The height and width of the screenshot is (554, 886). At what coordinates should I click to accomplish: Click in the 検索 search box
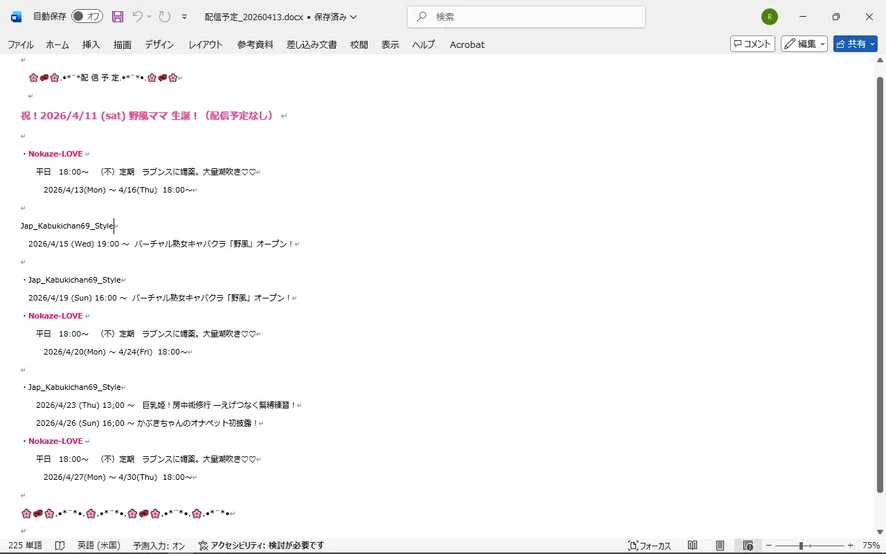click(x=526, y=17)
